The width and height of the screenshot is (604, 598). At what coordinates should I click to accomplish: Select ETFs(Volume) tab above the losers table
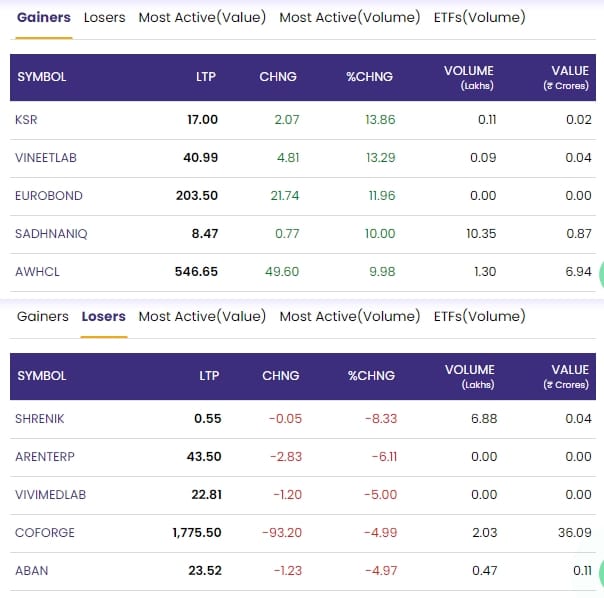(x=479, y=316)
